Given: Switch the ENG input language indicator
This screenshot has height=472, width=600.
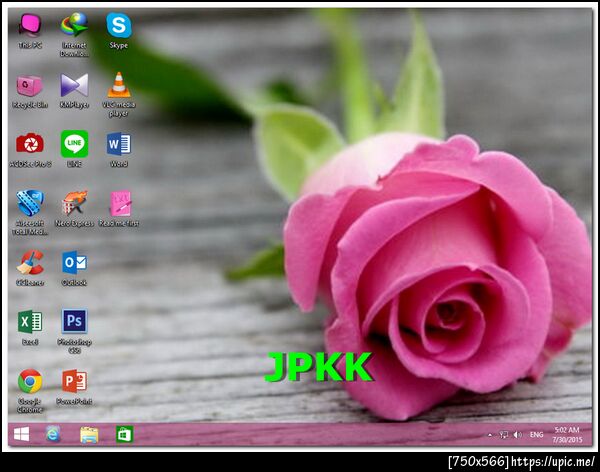Looking at the screenshot, I should pos(536,435).
